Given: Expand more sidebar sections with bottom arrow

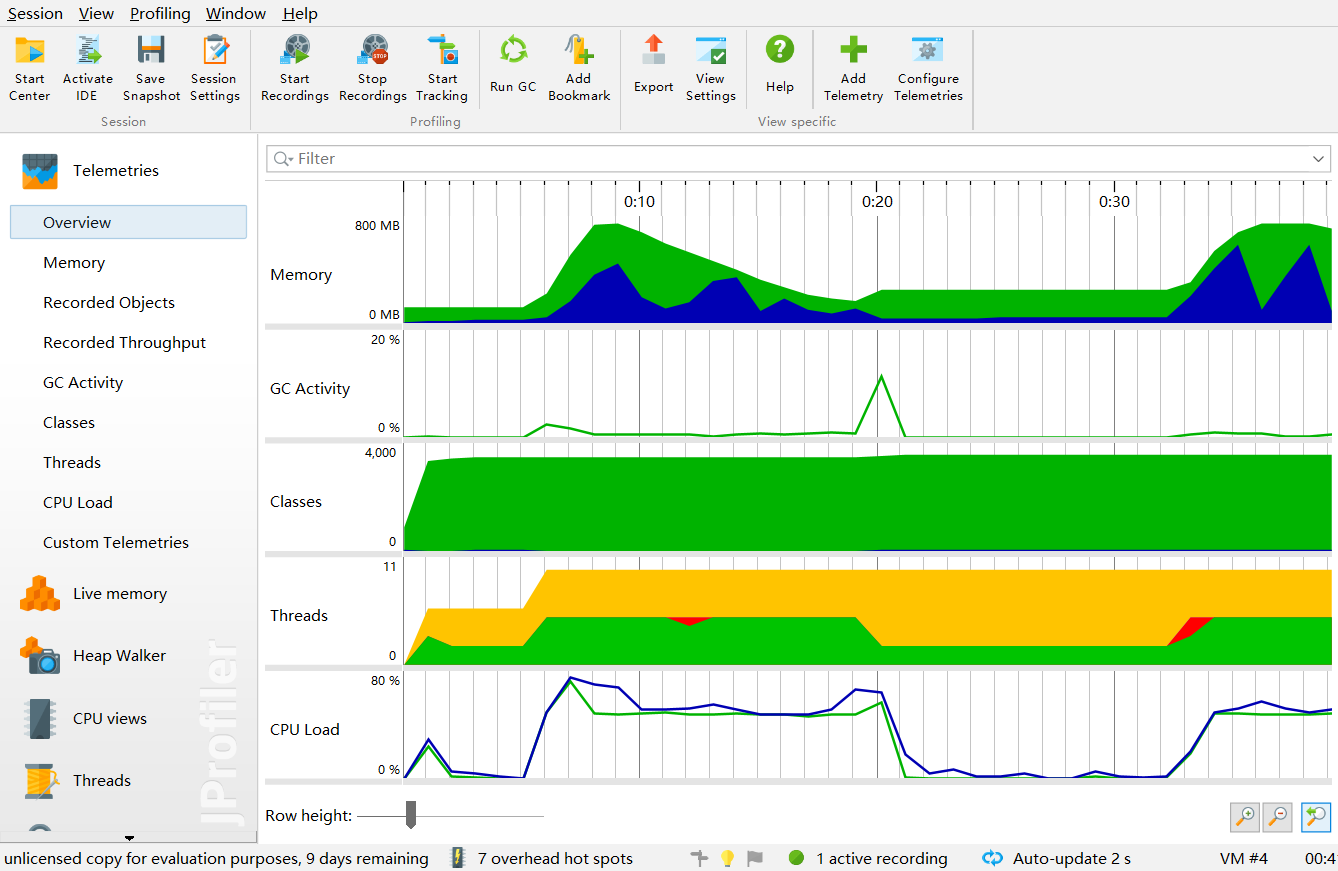Looking at the screenshot, I should click(129, 837).
